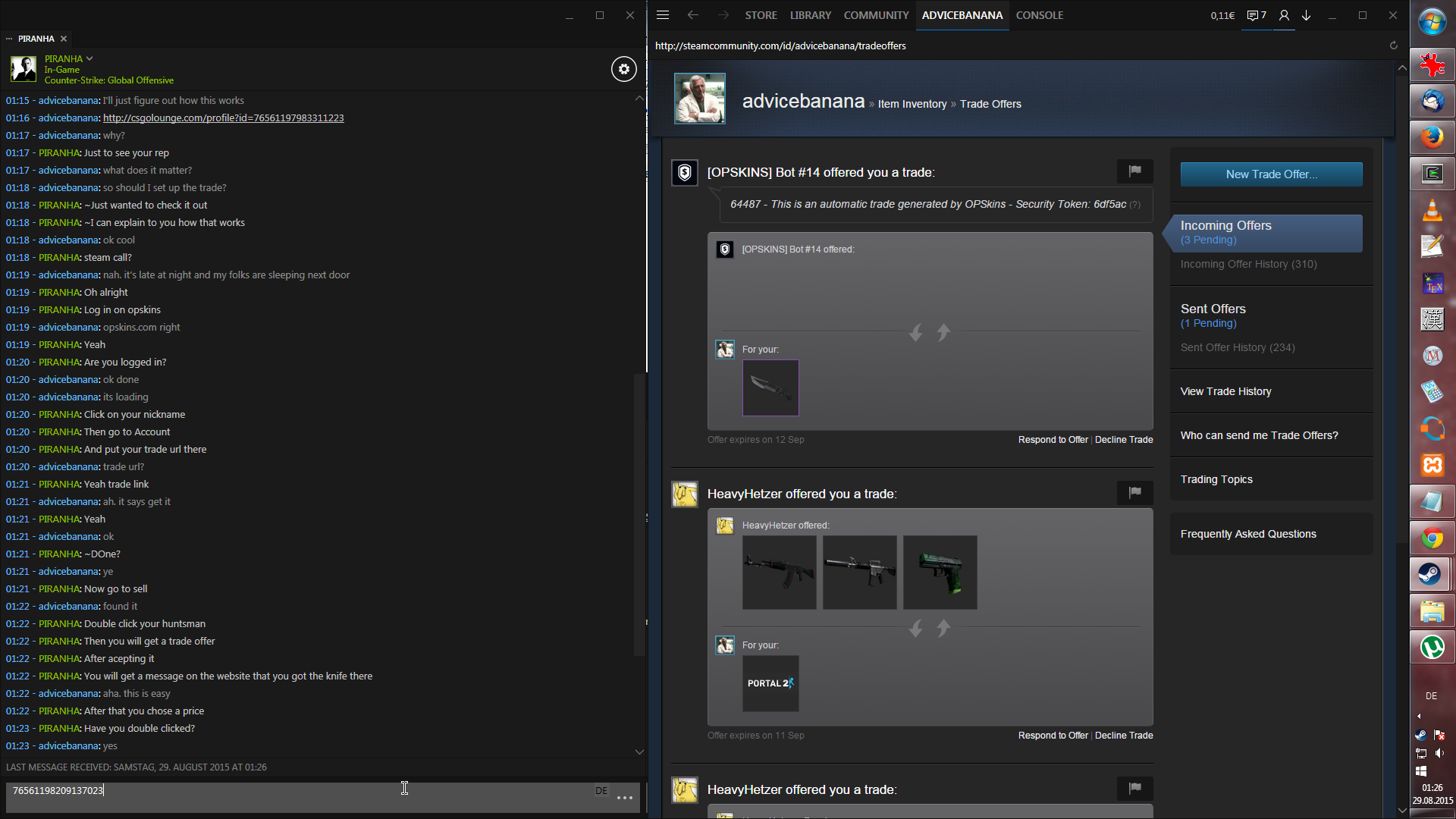Open the friends profile icon in header
Image resolution: width=1456 pixels, height=819 pixels.
1284,15
